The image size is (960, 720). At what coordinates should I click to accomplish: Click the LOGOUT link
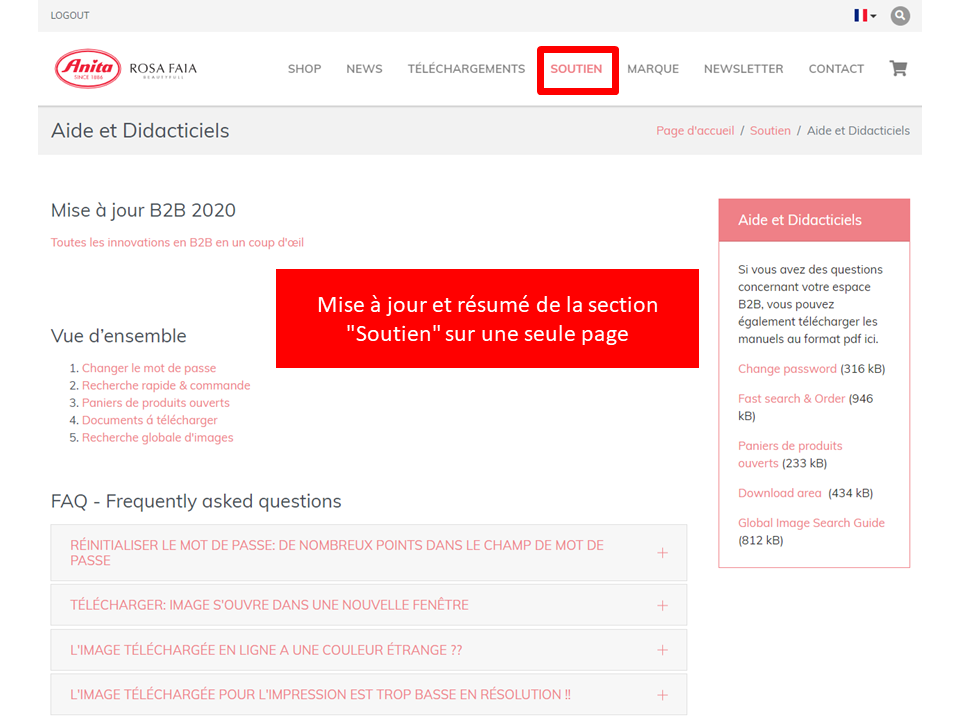[70, 16]
